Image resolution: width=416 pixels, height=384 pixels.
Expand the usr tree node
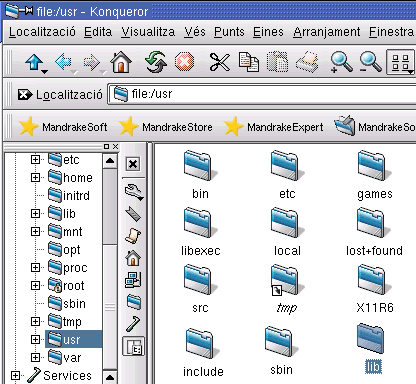click(x=35, y=339)
